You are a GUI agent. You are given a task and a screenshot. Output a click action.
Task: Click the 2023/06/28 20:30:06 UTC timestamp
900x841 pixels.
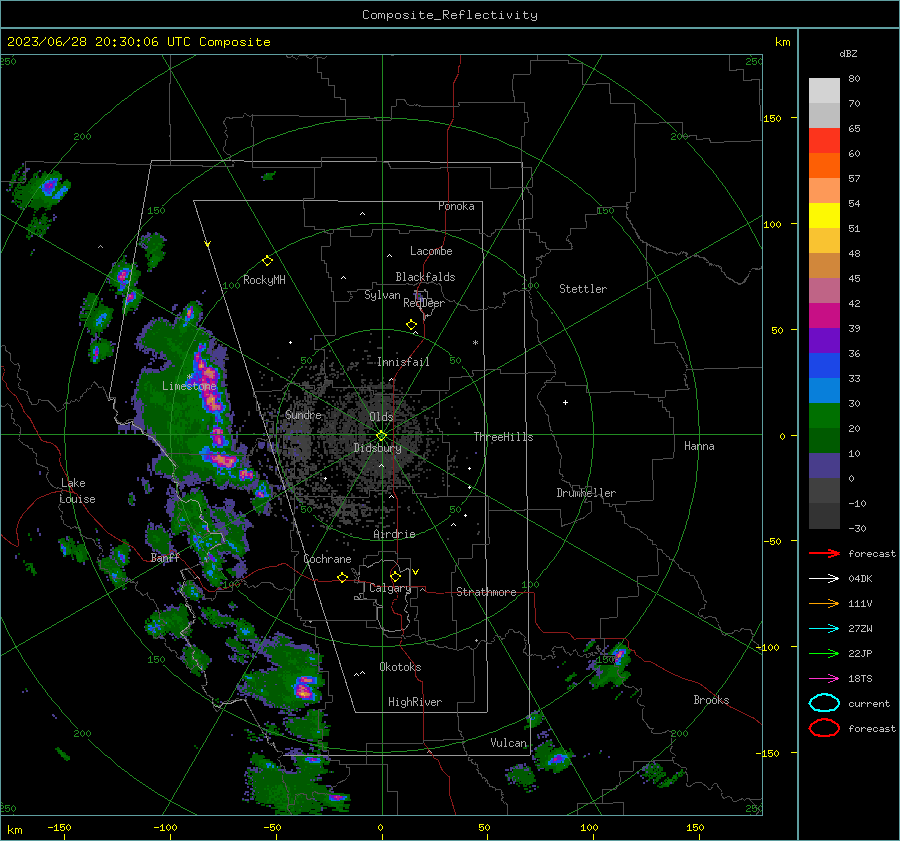[98, 42]
